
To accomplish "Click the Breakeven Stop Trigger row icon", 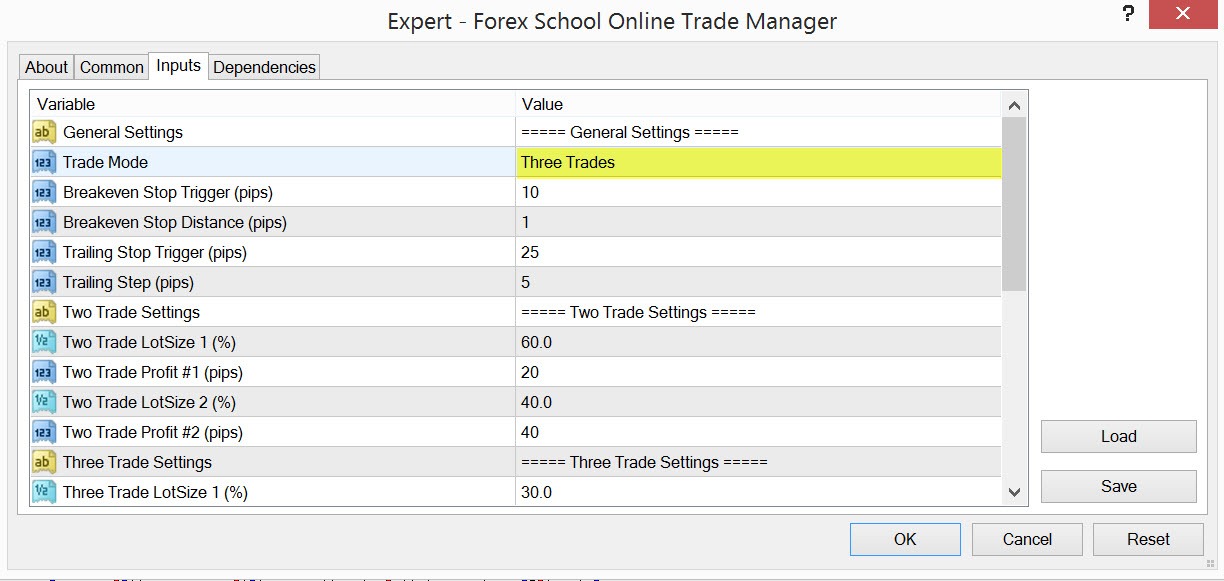I will tap(44, 192).
